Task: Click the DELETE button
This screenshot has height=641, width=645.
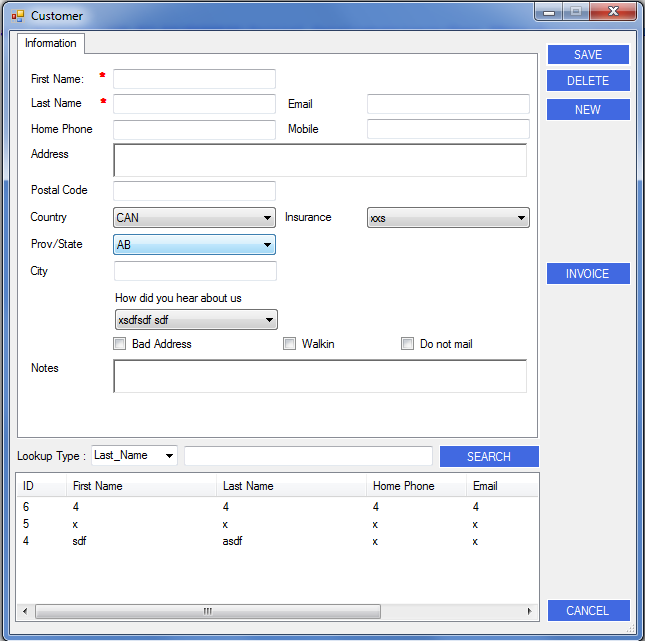Action: (x=588, y=81)
